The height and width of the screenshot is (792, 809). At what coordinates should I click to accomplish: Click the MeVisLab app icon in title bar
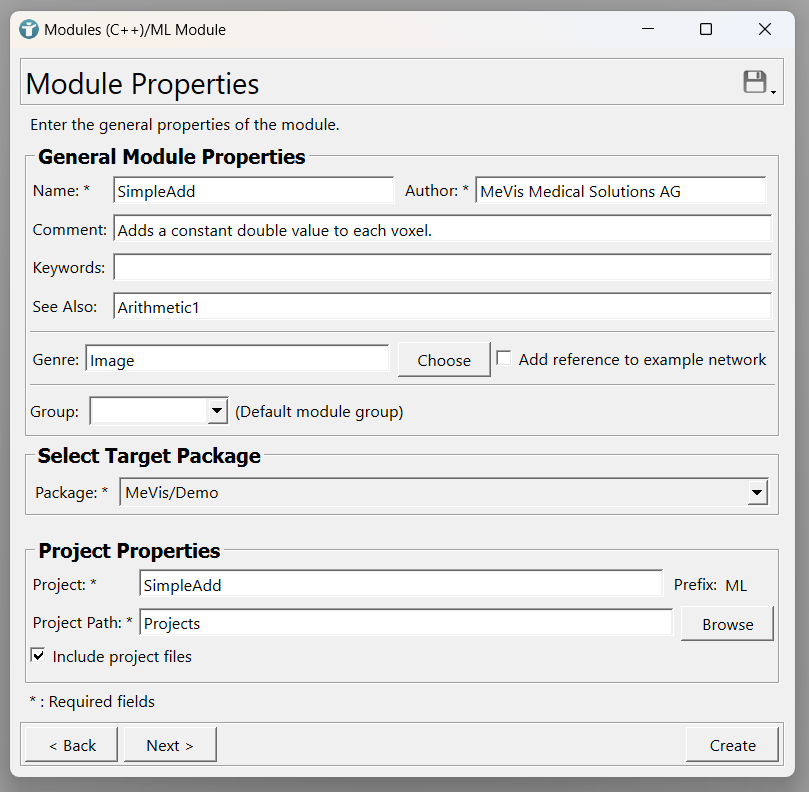coord(29,29)
